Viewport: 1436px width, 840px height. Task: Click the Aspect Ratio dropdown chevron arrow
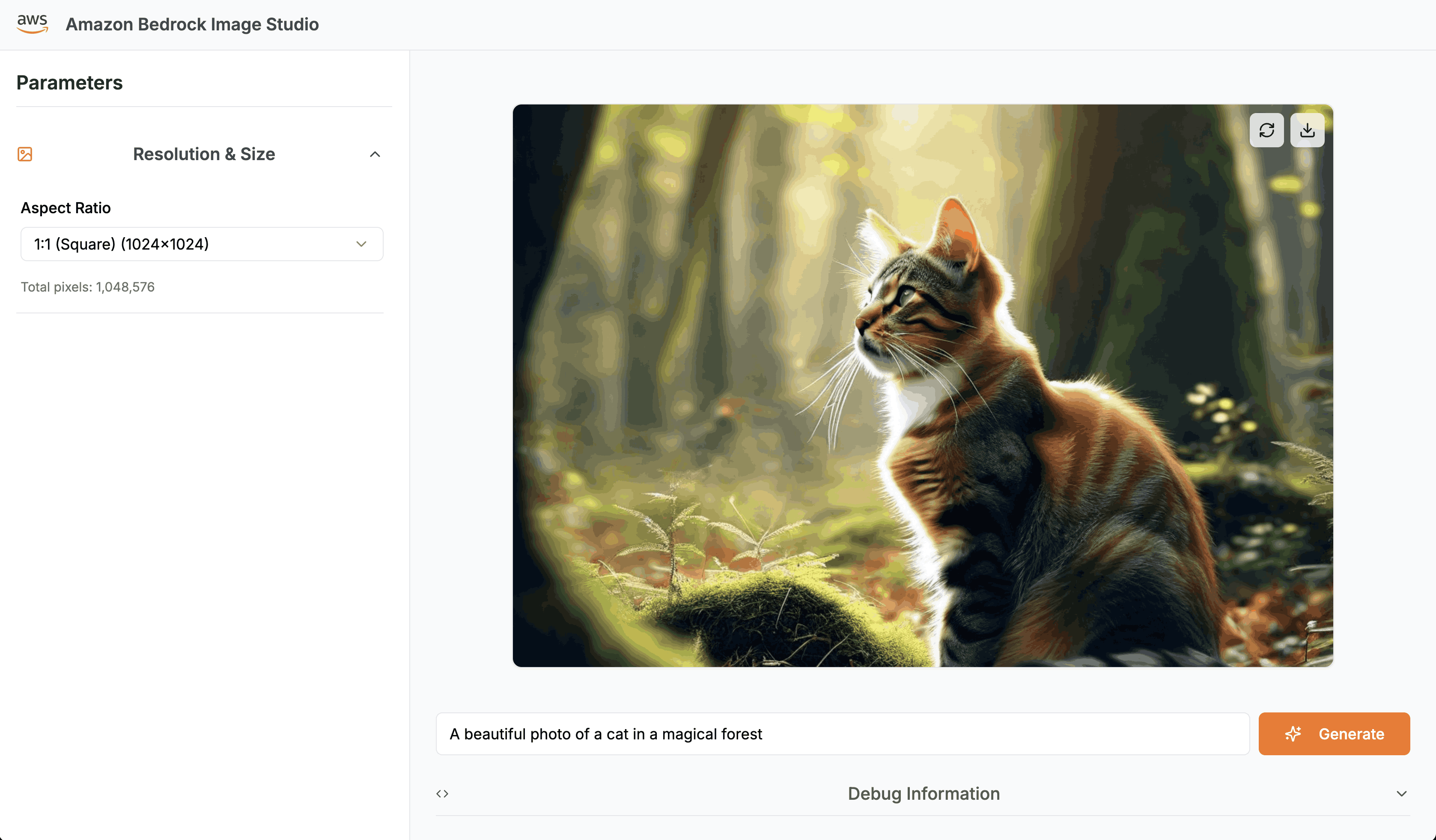click(x=360, y=244)
